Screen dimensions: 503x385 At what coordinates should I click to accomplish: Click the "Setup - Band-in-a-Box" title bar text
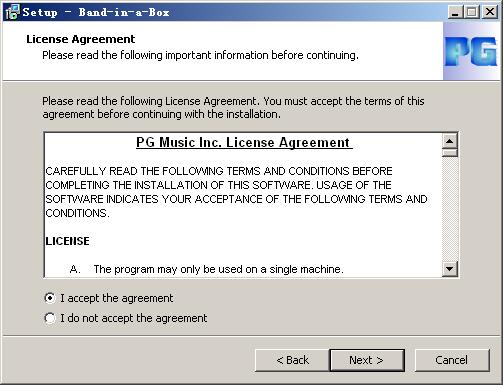96,12
